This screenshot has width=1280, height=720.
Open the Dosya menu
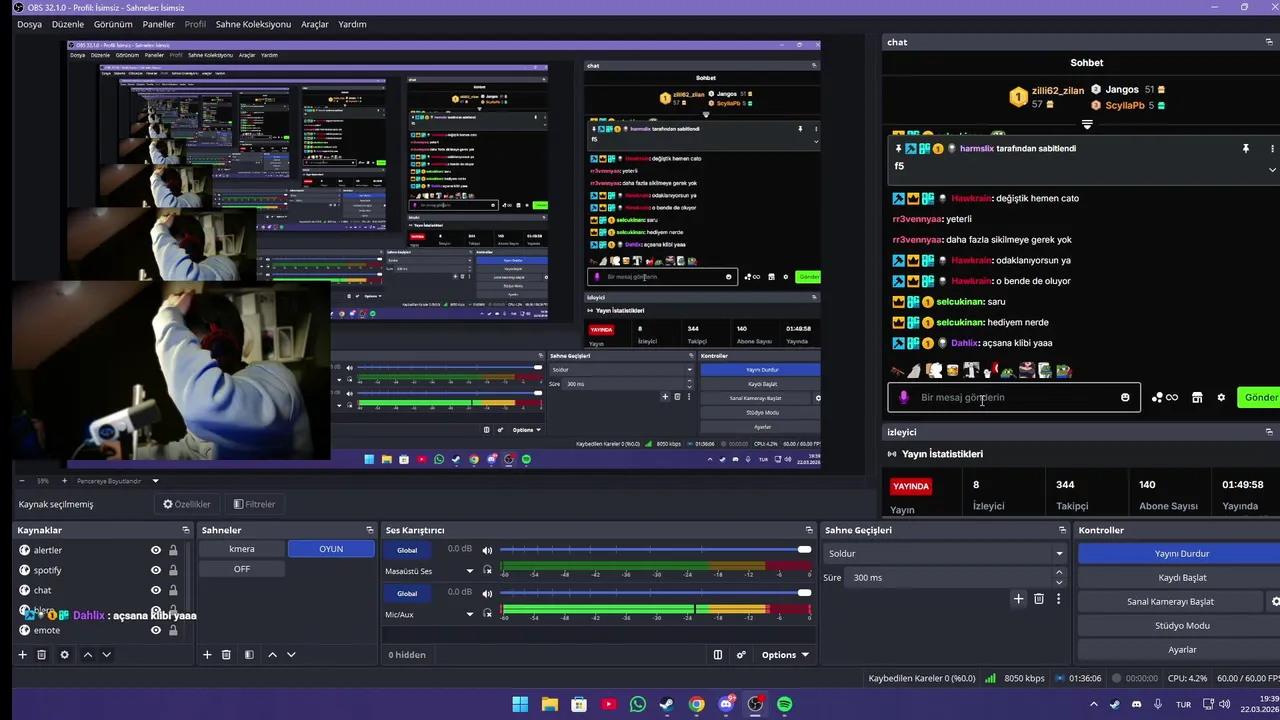point(29,24)
